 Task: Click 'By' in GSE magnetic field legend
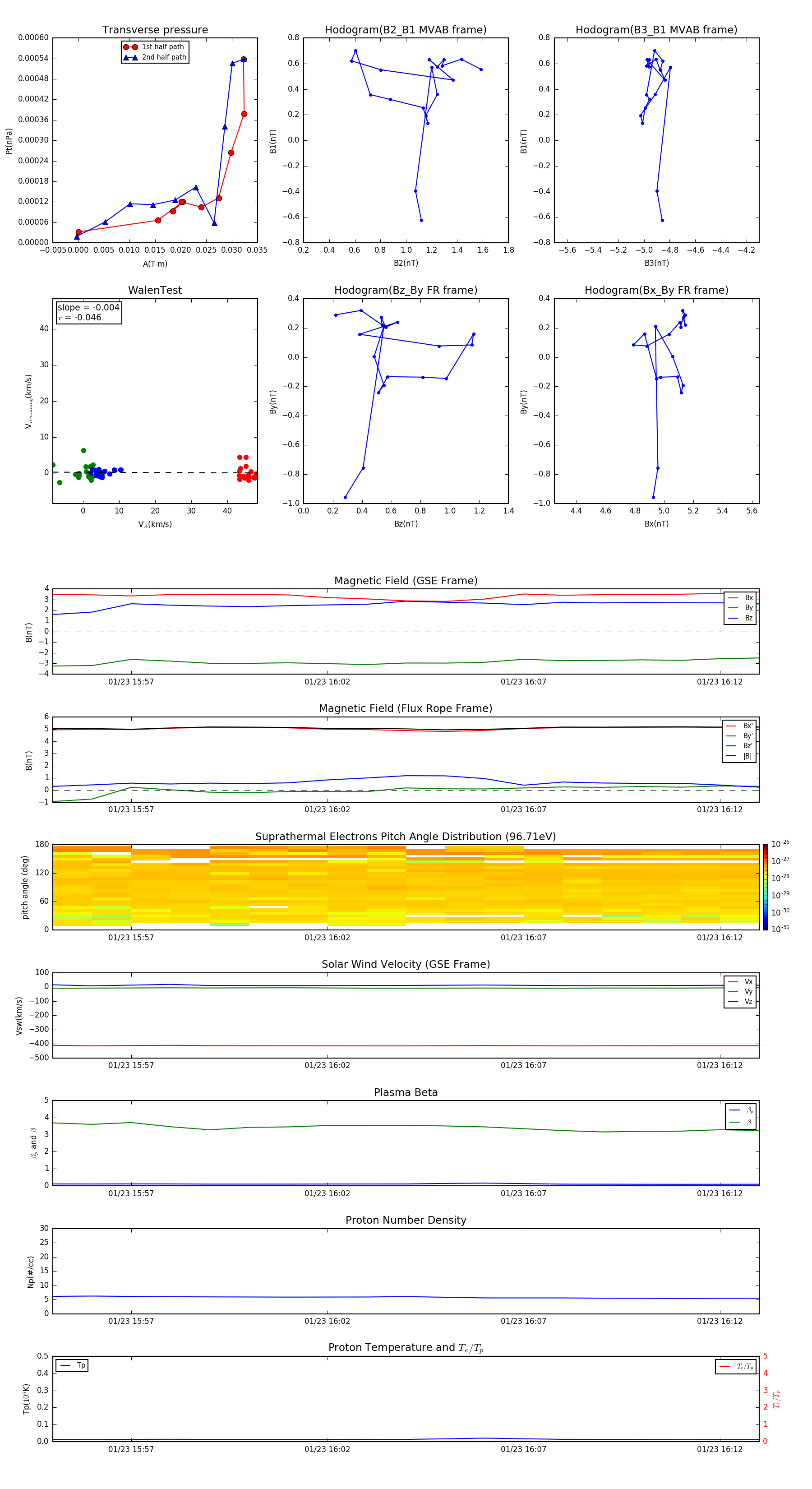tap(748, 607)
